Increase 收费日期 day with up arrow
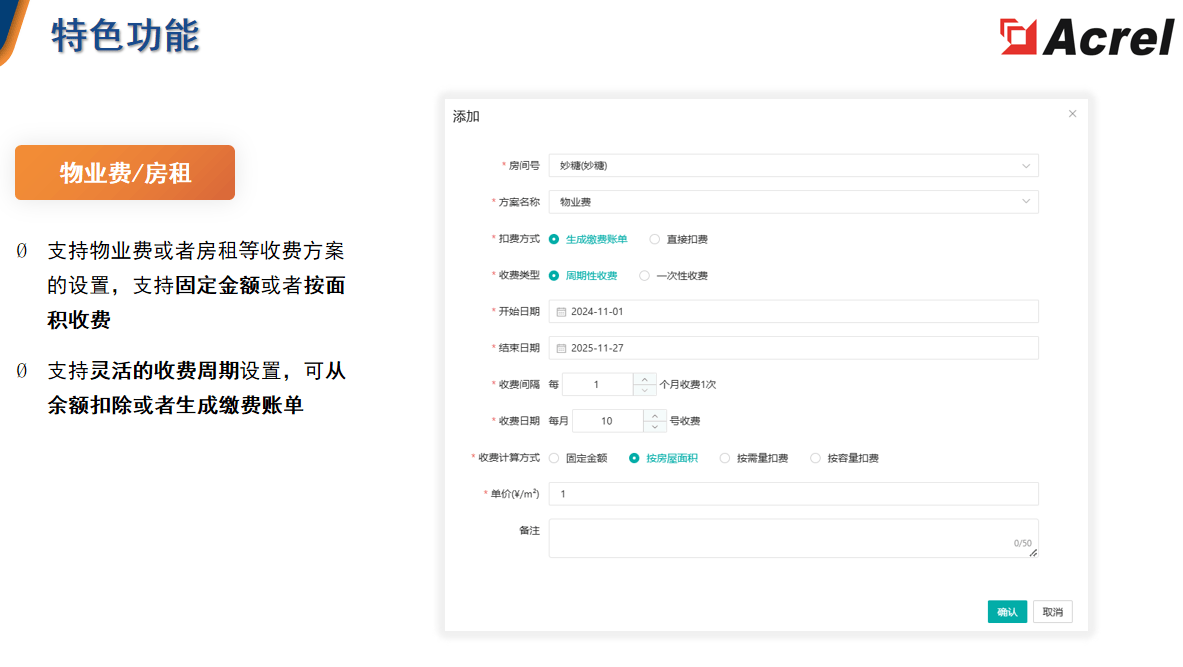The height and width of the screenshot is (667, 1183). click(x=654, y=415)
